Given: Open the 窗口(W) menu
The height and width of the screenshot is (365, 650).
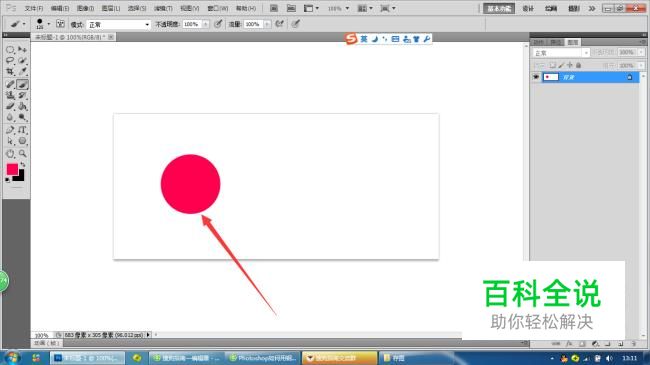Looking at the screenshot, I should [x=218, y=8].
